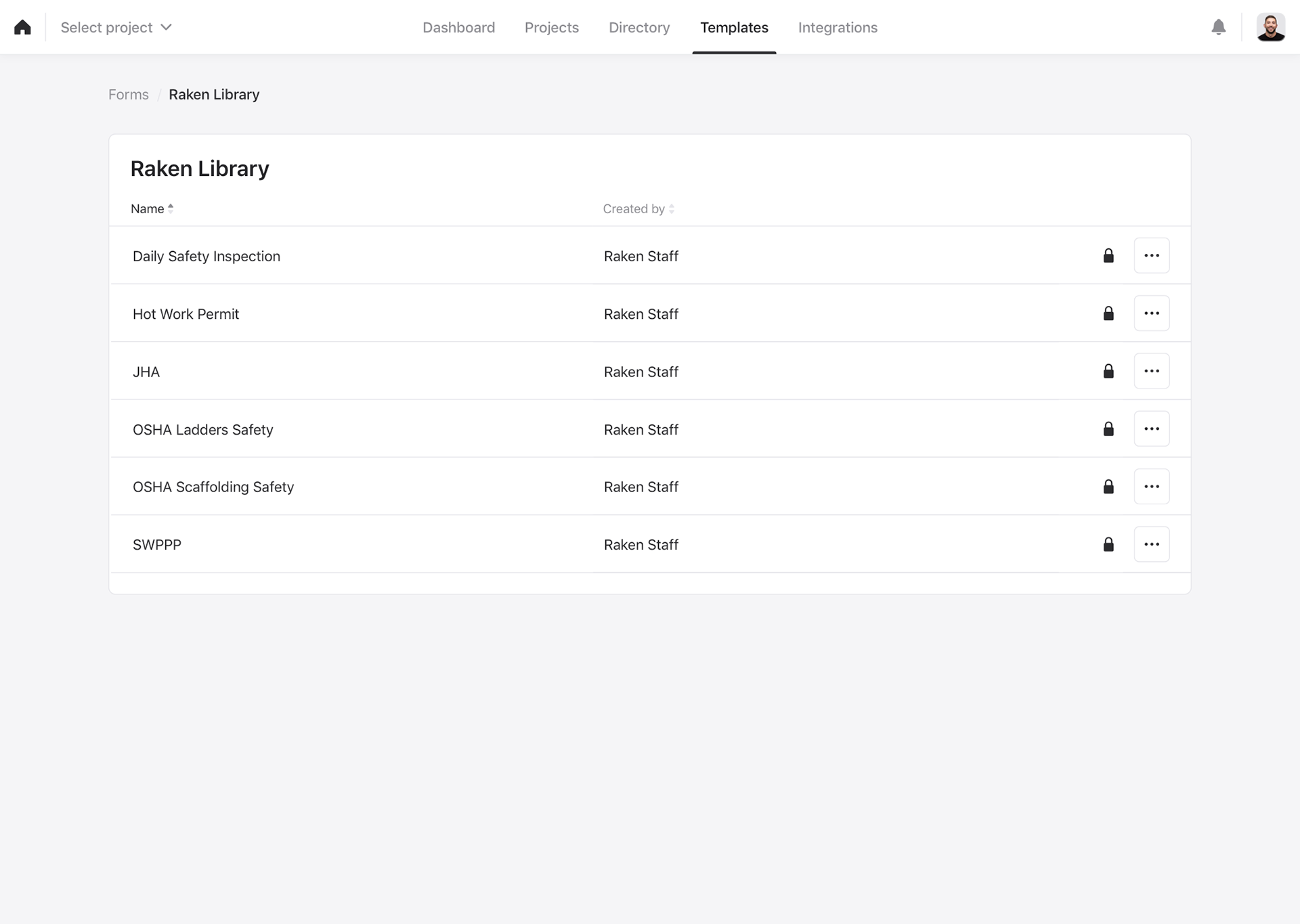Select the JHA template row
The image size is (1300, 924).
[146, 372]
